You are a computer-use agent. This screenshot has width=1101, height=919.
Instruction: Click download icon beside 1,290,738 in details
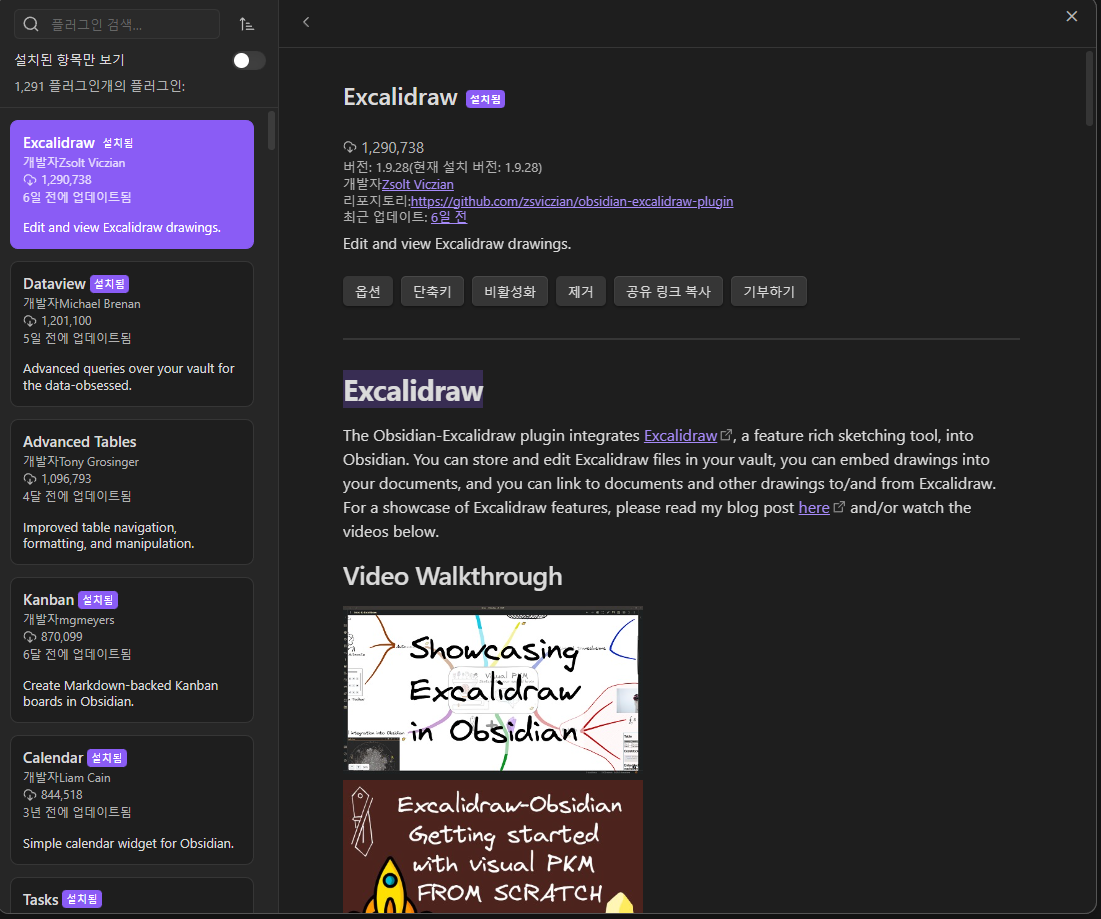click(350, 147)
